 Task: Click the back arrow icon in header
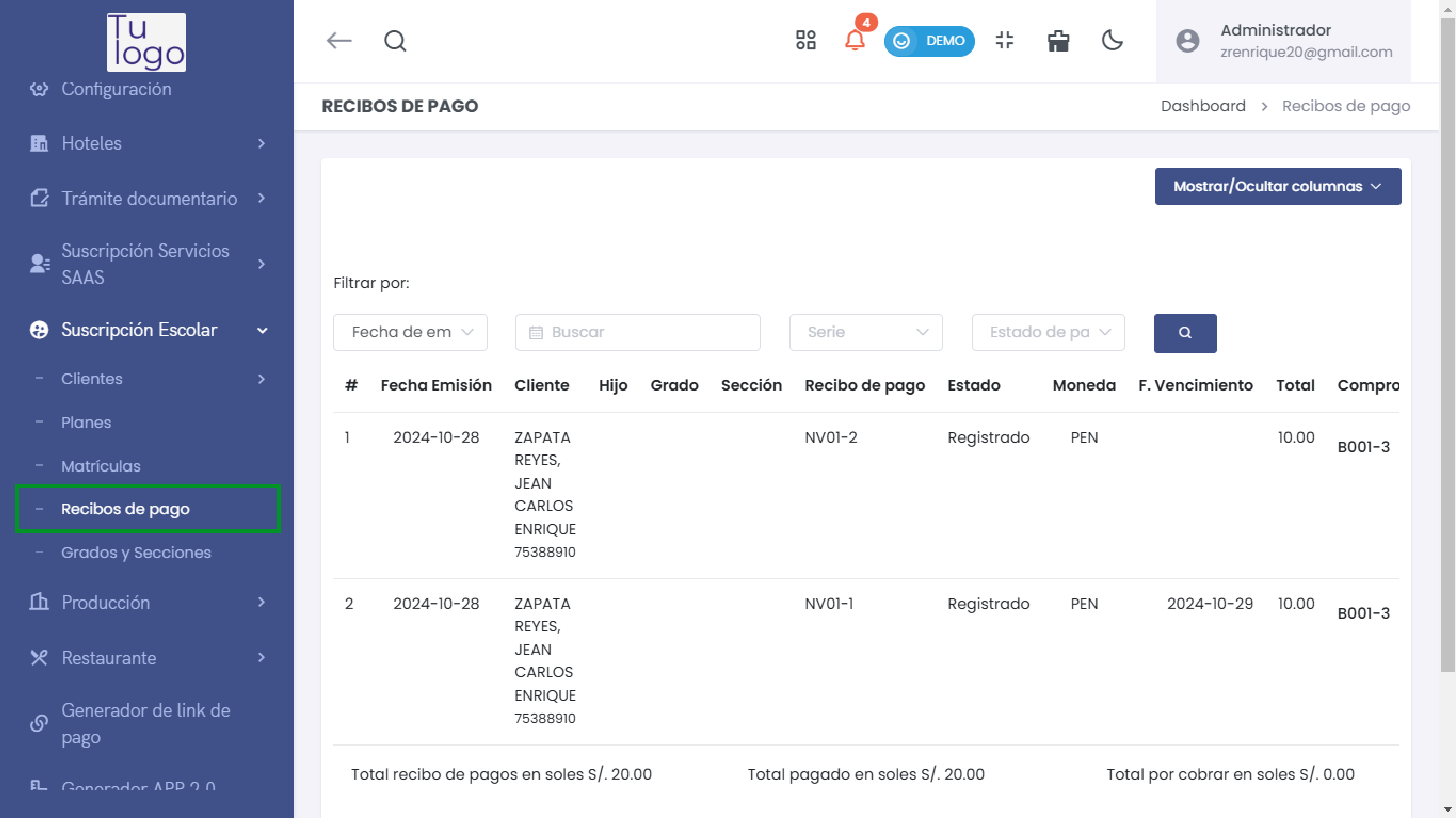338,41
